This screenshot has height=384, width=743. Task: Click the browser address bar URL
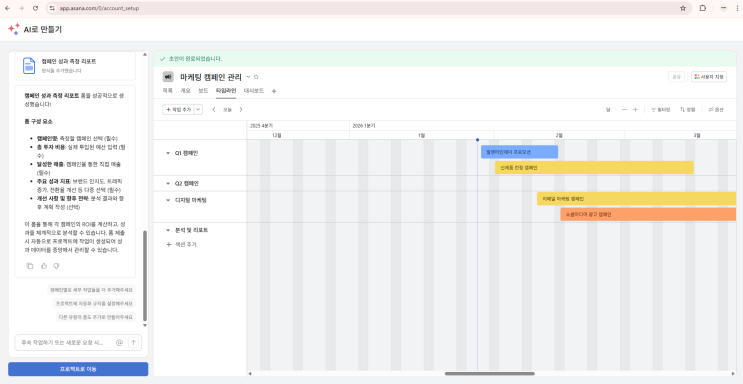pos(99,8)
